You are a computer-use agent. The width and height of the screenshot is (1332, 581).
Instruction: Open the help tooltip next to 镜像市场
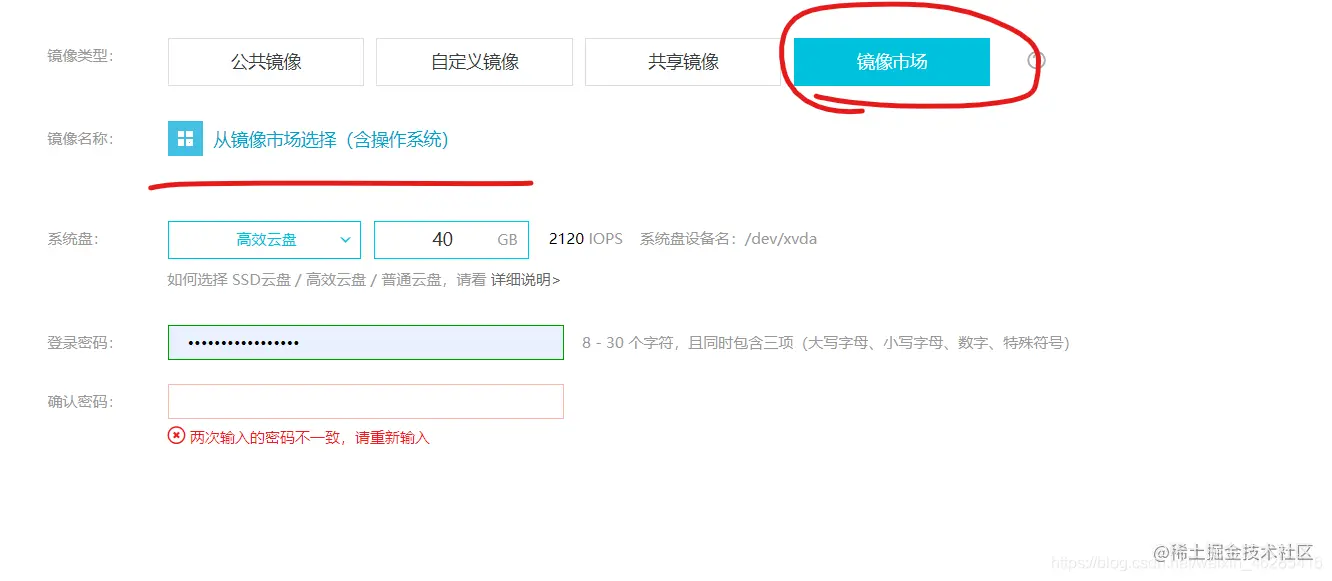tap(1036, 60)
